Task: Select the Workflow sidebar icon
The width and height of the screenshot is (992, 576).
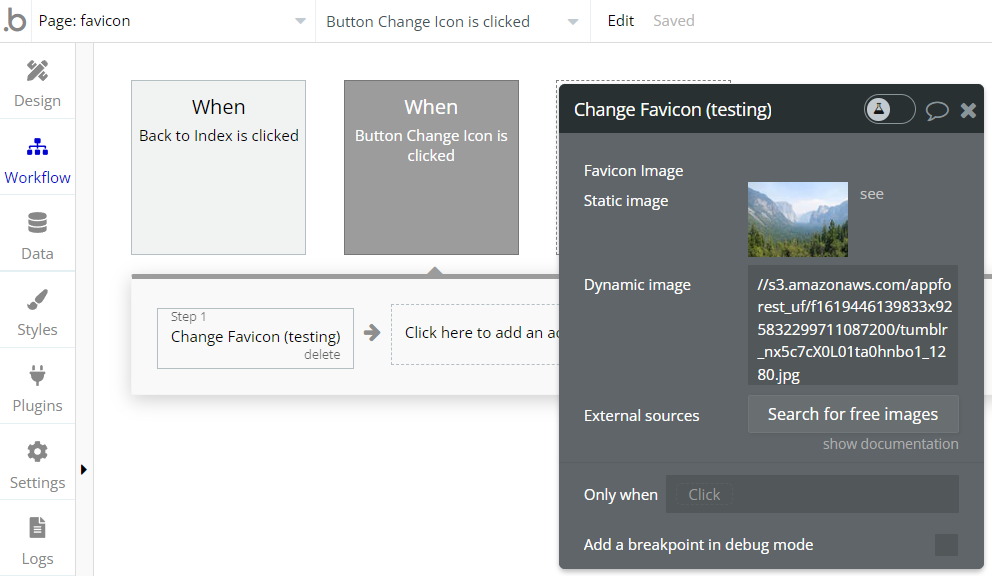Action: coord(37,148)
